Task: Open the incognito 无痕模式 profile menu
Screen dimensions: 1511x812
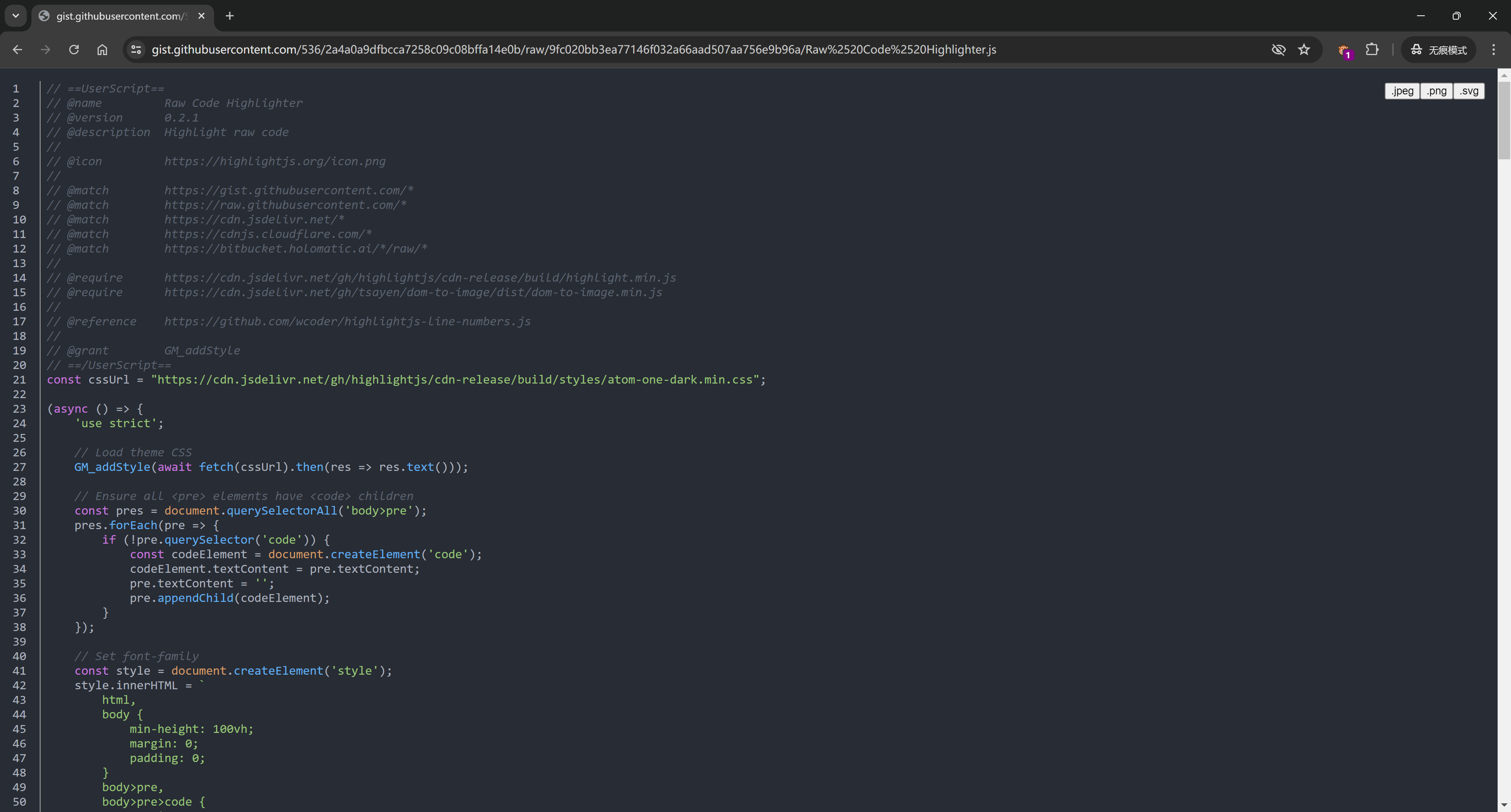Action: [1438, 50]
